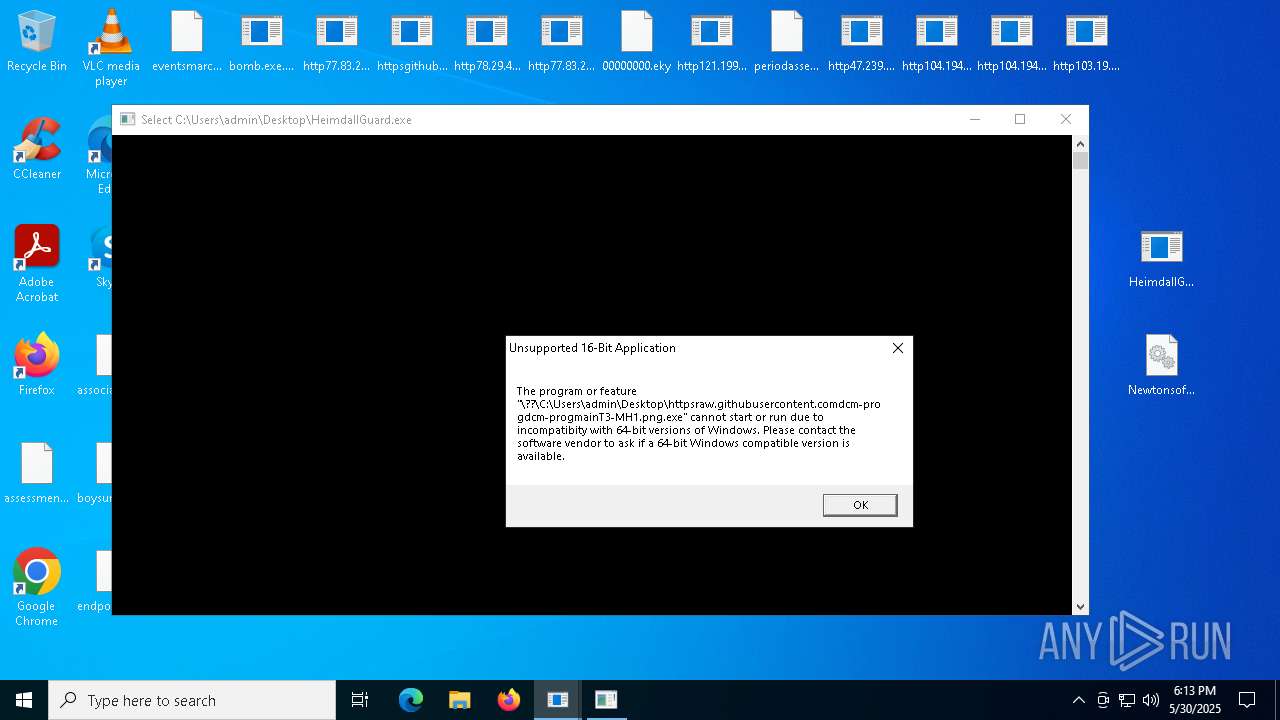
Task: Open the CCleaner desktop shortcut
Action: pyautogui.click(x=37, y=149)
